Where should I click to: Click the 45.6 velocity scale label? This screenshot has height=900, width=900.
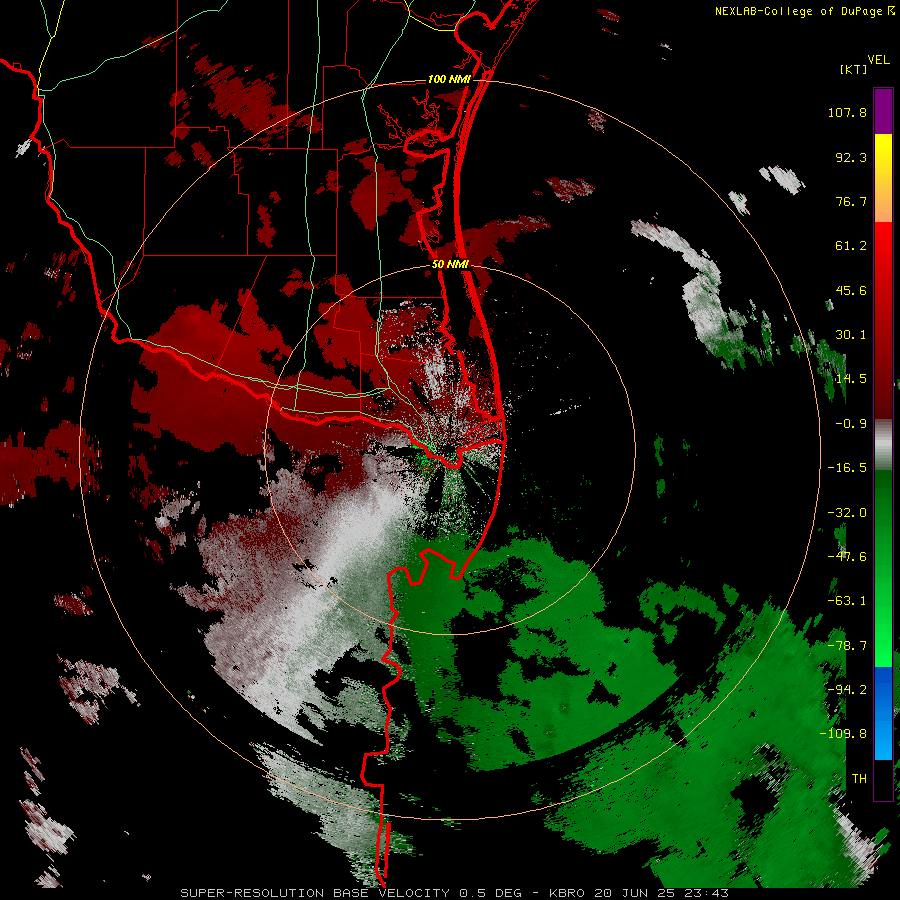point(851,290)
